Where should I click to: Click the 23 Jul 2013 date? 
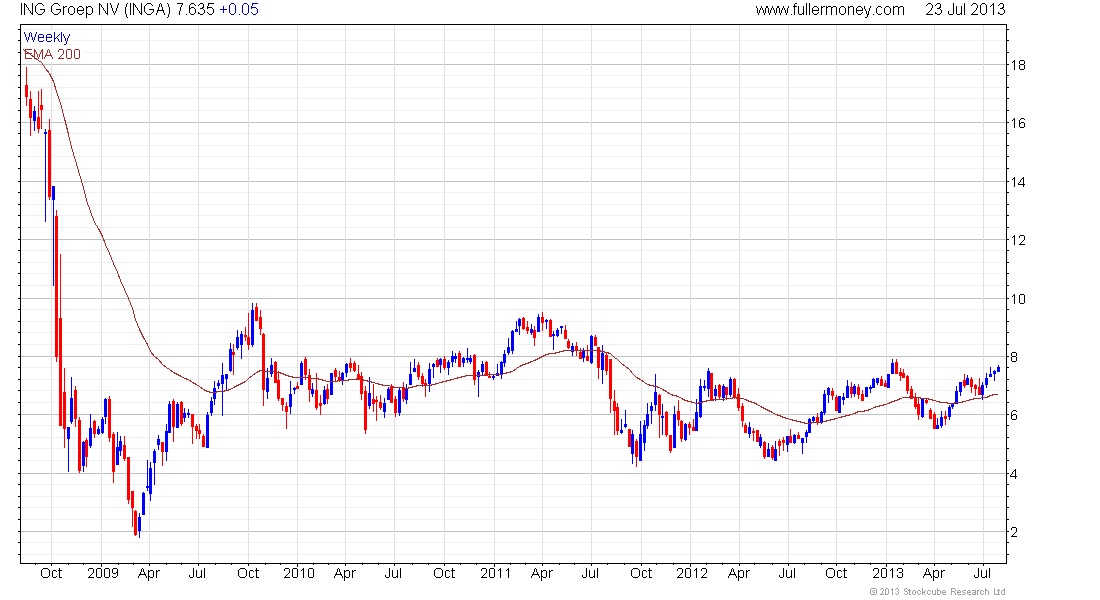[x=965, y=10]
